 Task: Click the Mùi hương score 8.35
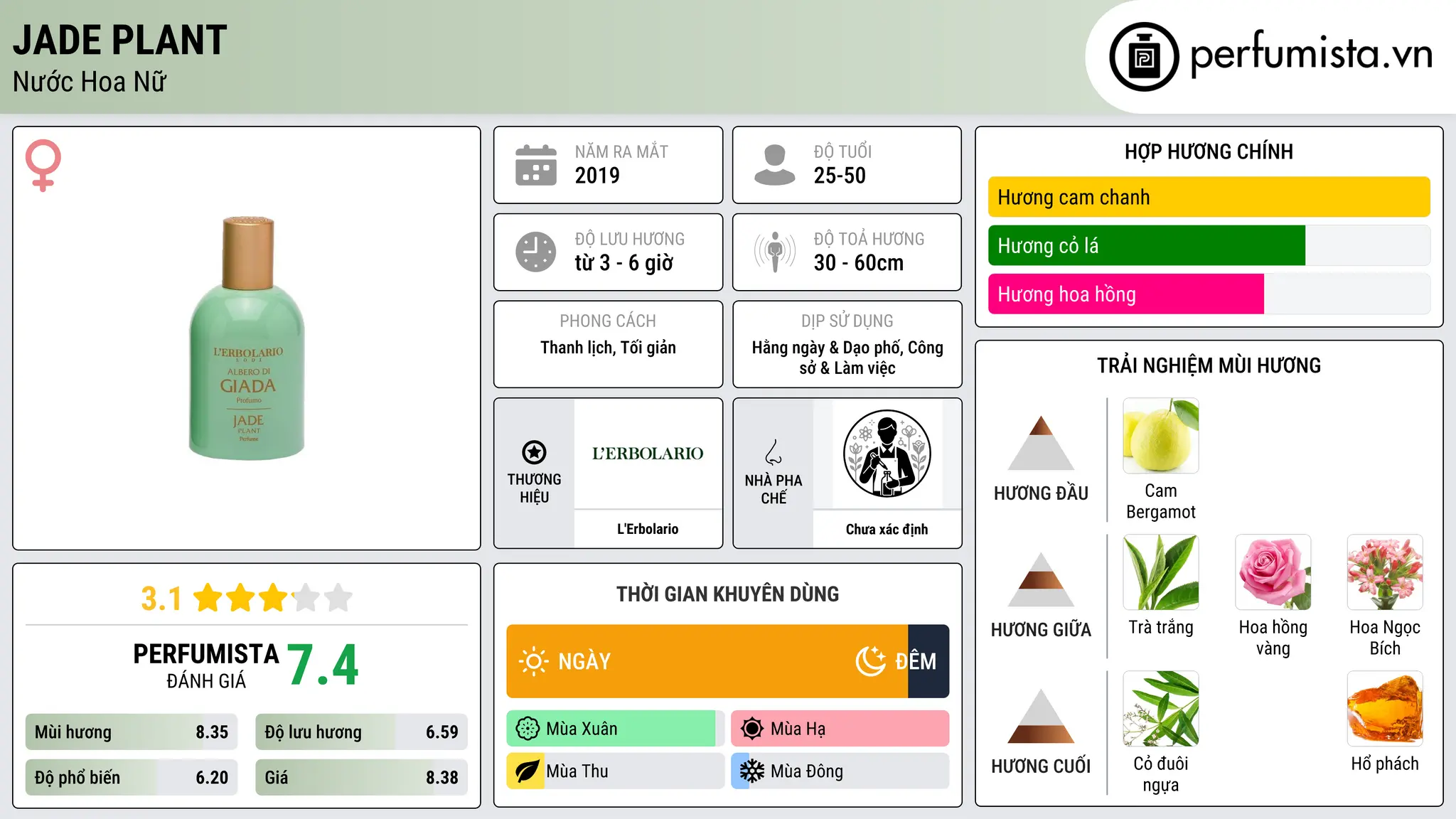click(x=212, y=732)
